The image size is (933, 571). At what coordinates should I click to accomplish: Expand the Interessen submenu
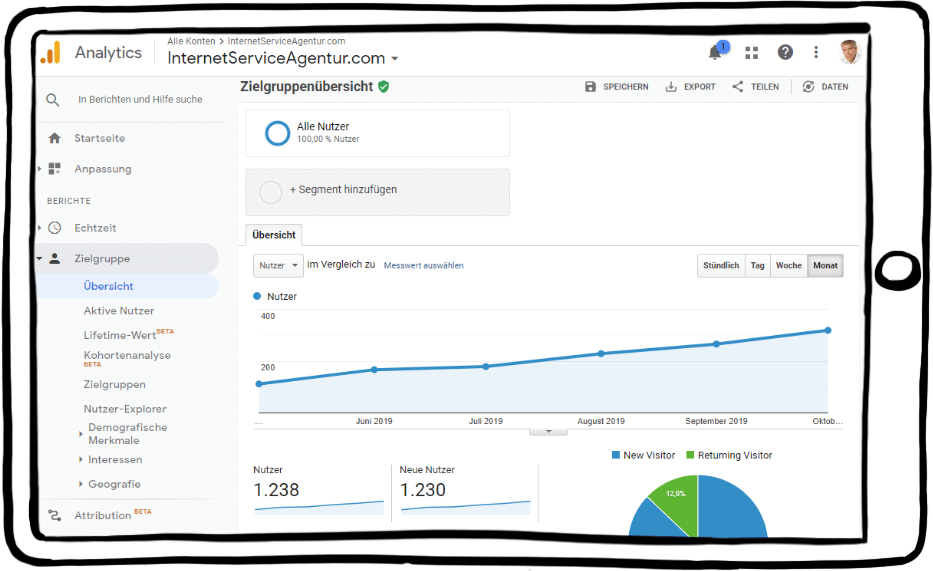point(80,459)
